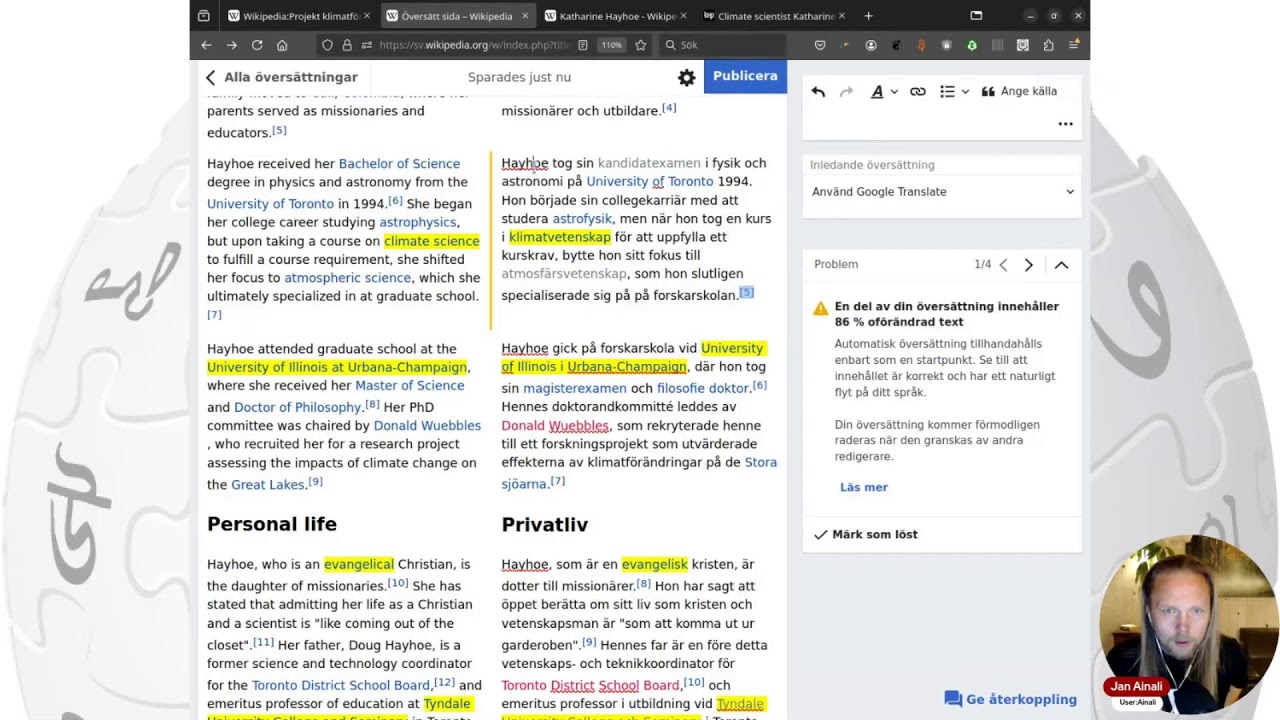
Task: Open the astrophysics link in source paragraph
Action: coord(418,222)
